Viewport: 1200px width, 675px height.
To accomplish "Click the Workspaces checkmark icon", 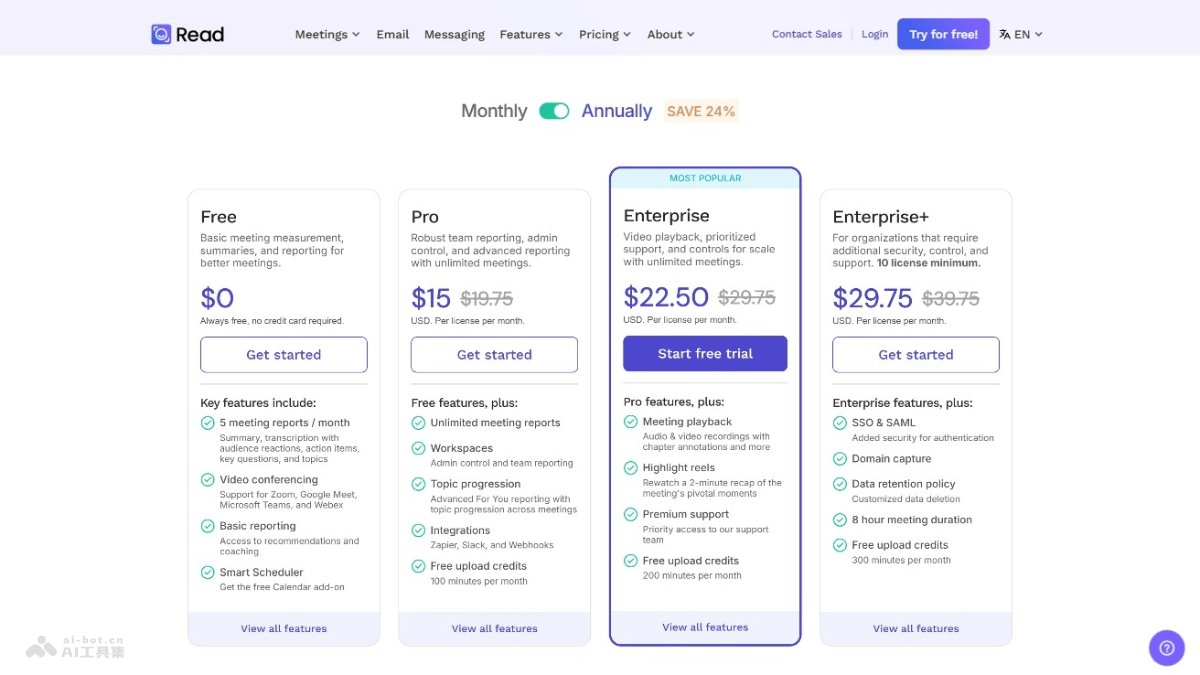I will [419, 448].
